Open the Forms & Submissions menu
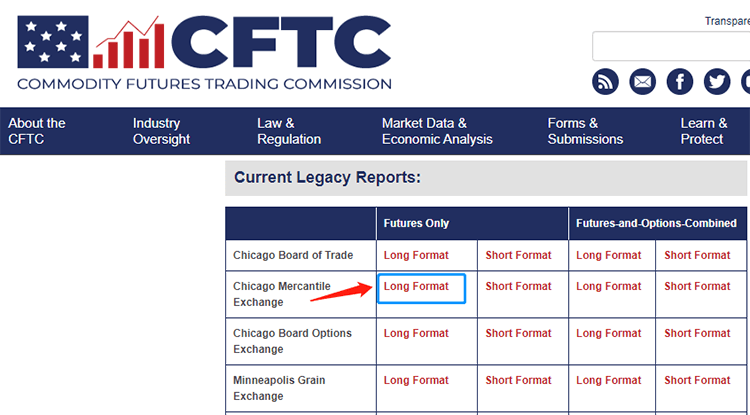Screen dimensions: 750x415 pos(585,131)
